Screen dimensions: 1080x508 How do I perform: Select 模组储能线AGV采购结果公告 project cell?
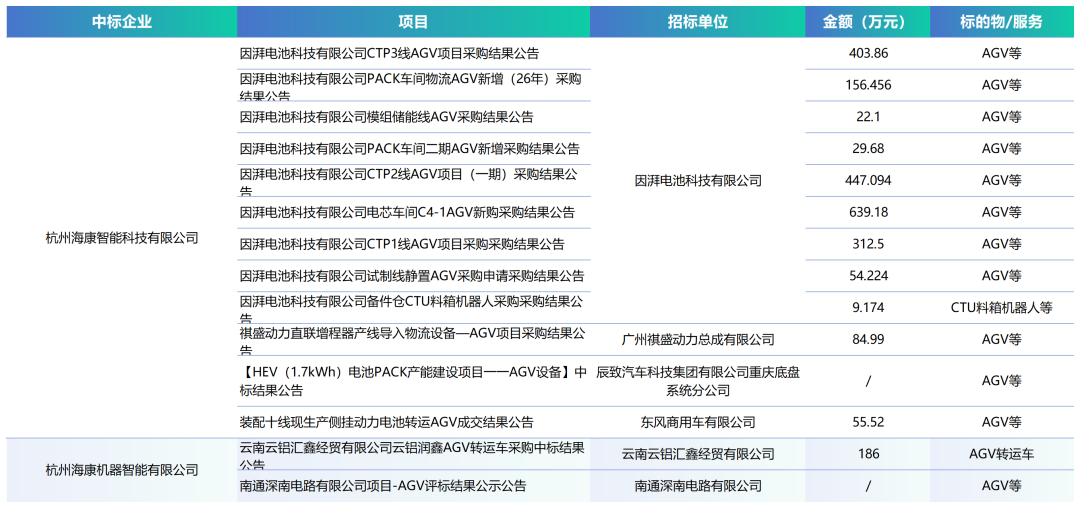click(x=413, y=117)
